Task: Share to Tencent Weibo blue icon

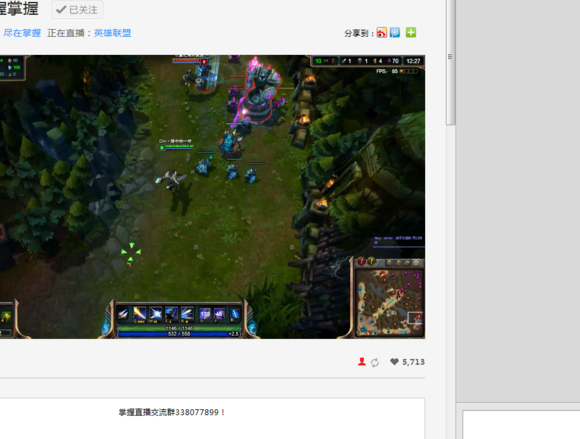Action: click(395, 33)
